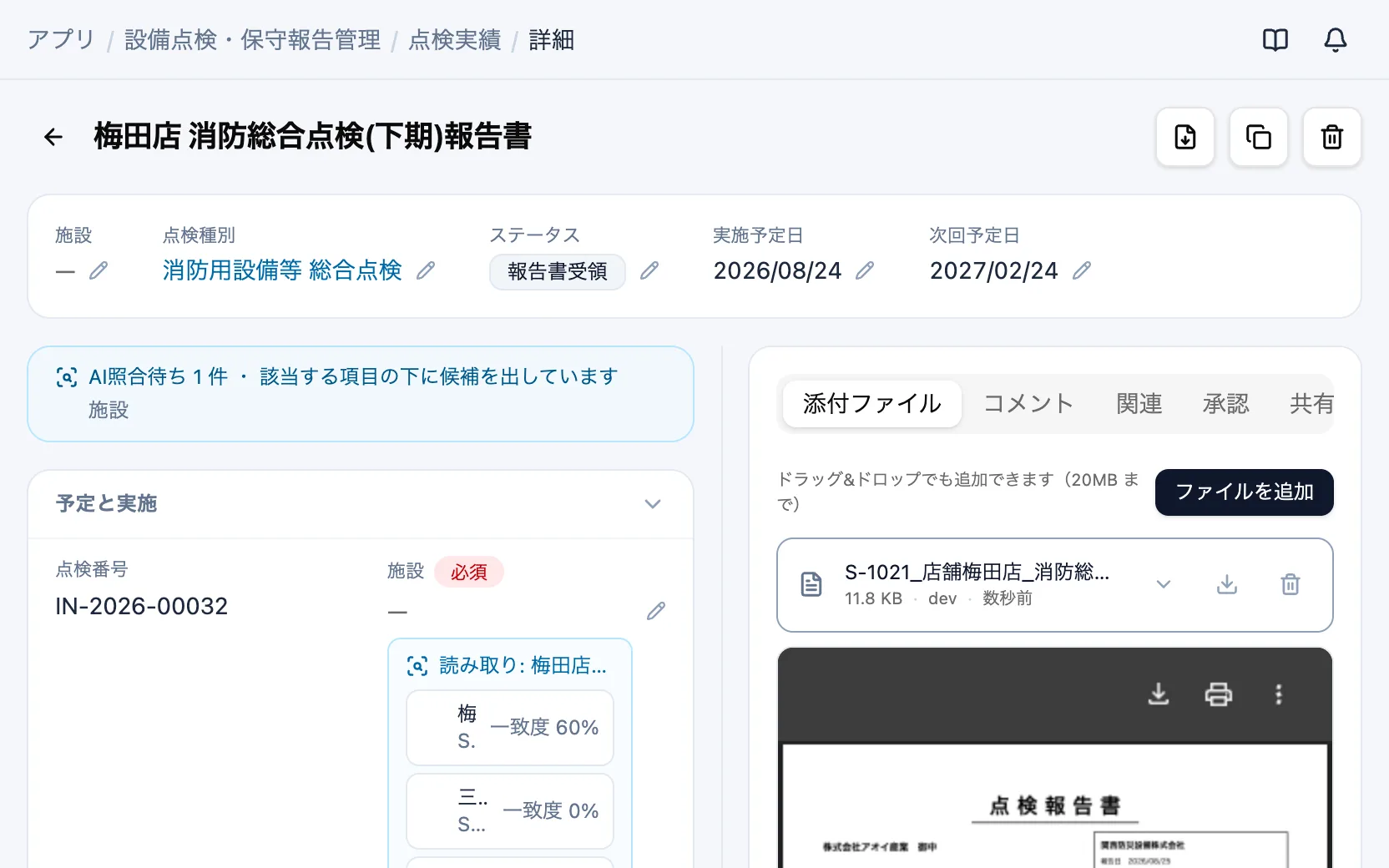Edit 次回予定日 2027/02/24 pencil
Viewport: 1389px width, 868px height.
click(1082, 270)
